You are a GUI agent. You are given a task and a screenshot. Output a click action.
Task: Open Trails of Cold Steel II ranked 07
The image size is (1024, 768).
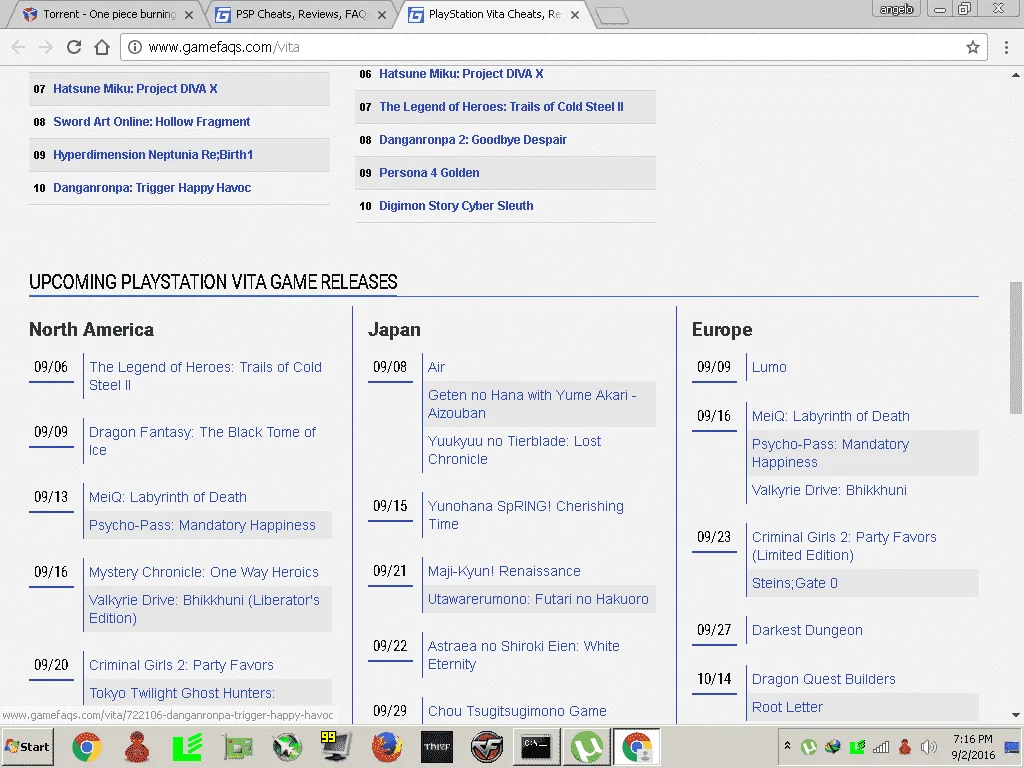coord(501,107)
